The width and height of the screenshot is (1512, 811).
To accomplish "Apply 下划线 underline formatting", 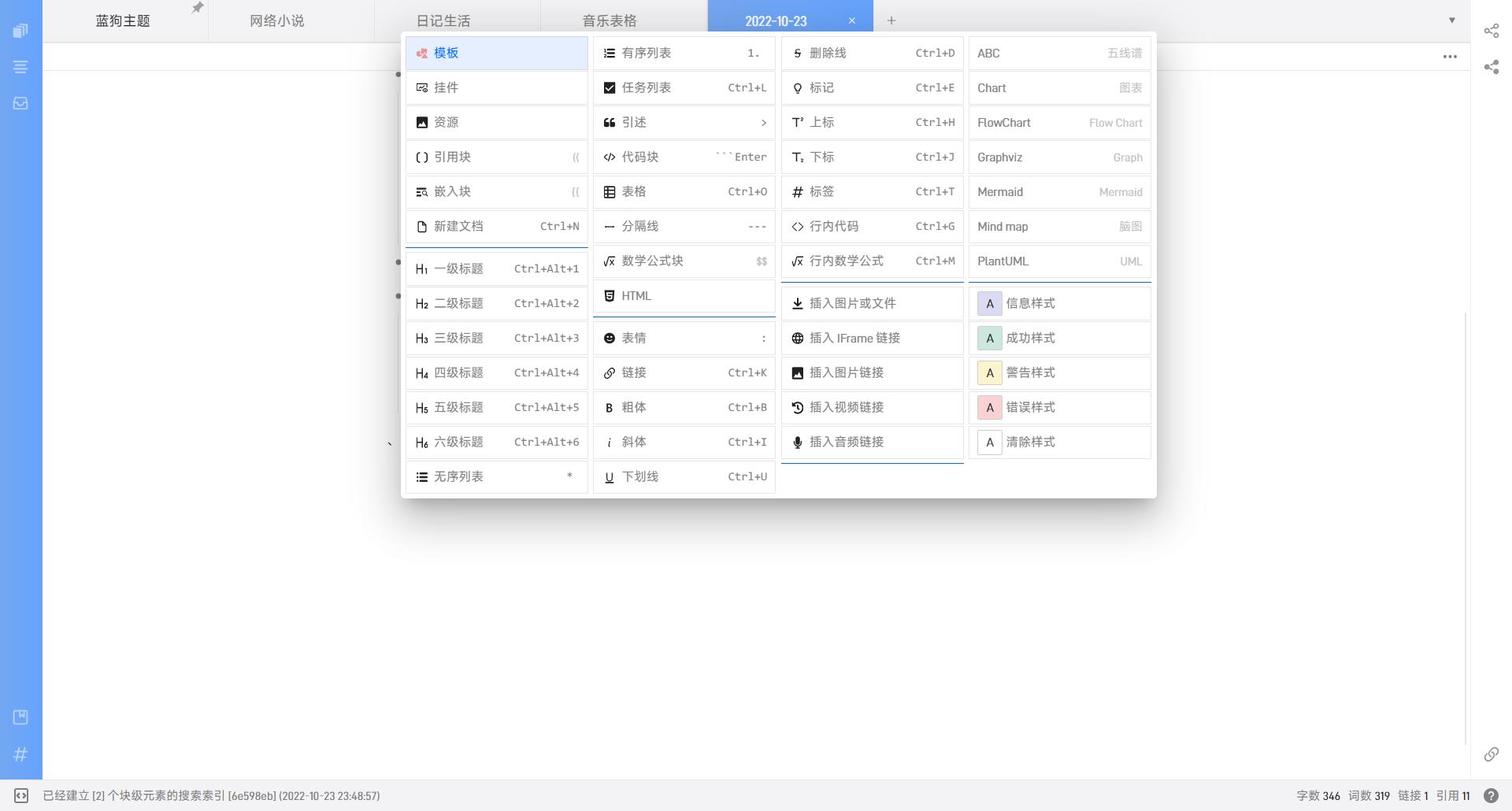I will coord(684,476).
